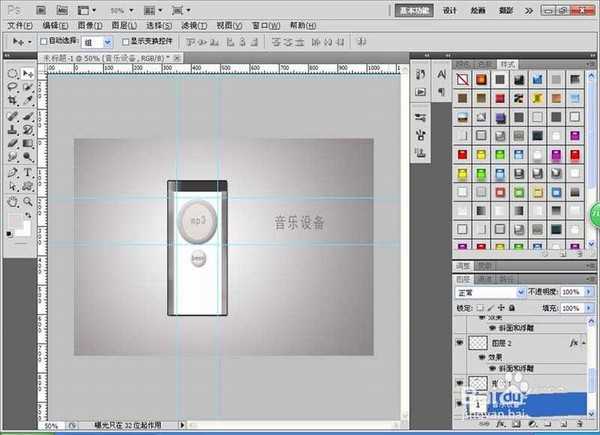Screen dimensions: 600x435
Task: Open 图层(L) menu
Action: pos(124,26)
